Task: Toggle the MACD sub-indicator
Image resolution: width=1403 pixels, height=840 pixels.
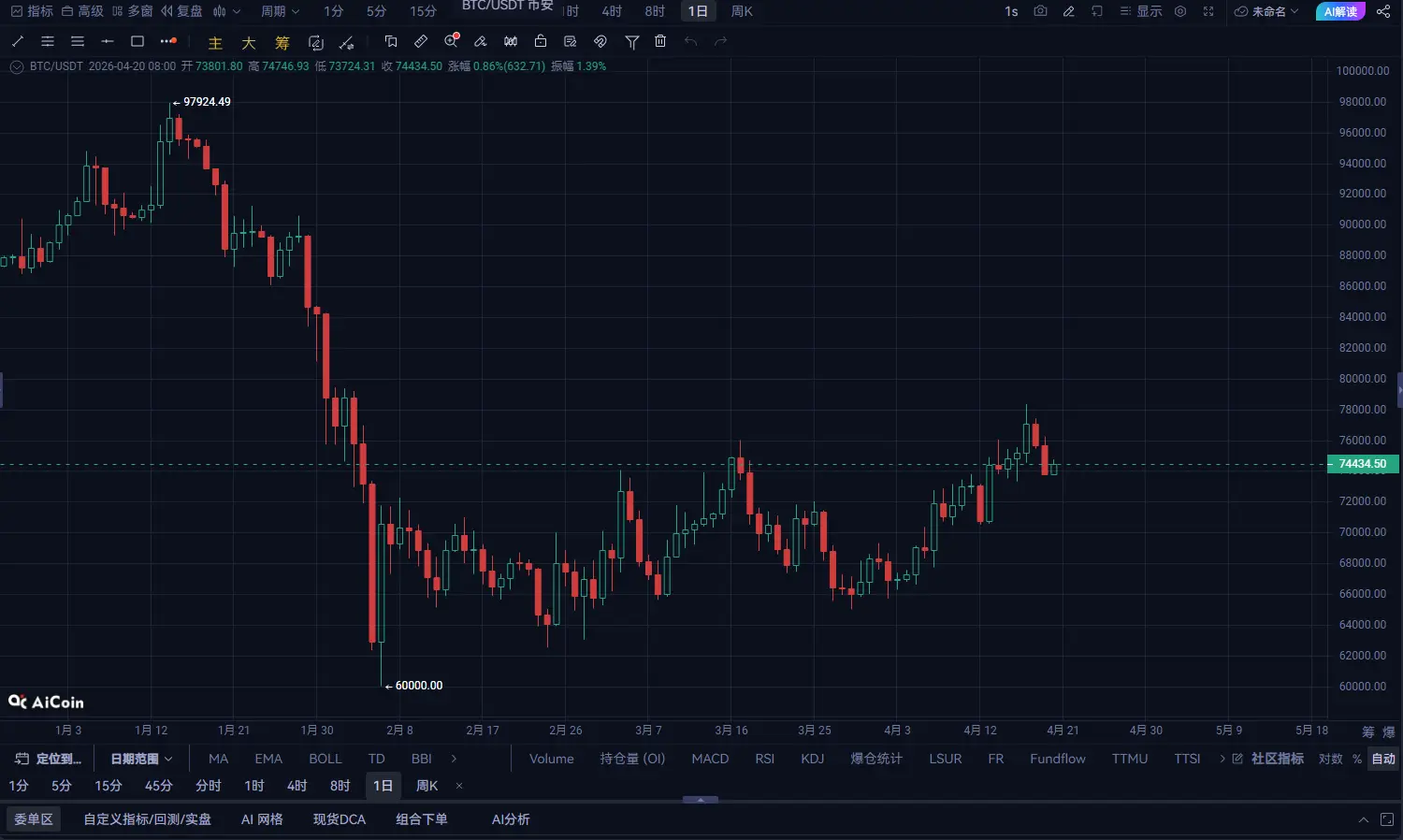Action: pyautogui.click(x=710, y=759)
